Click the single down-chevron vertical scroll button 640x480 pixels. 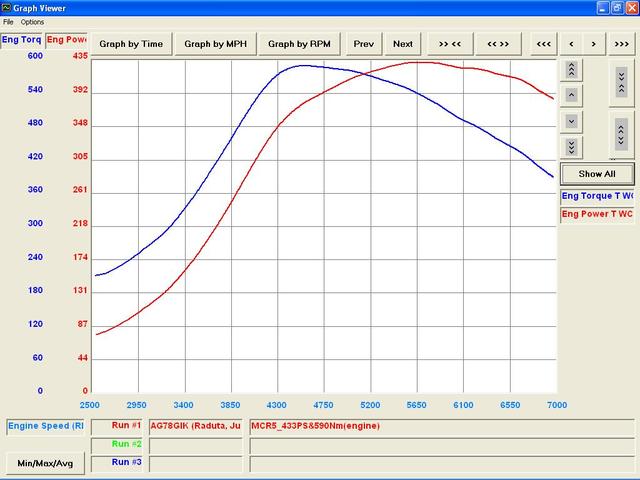(571, 121)
